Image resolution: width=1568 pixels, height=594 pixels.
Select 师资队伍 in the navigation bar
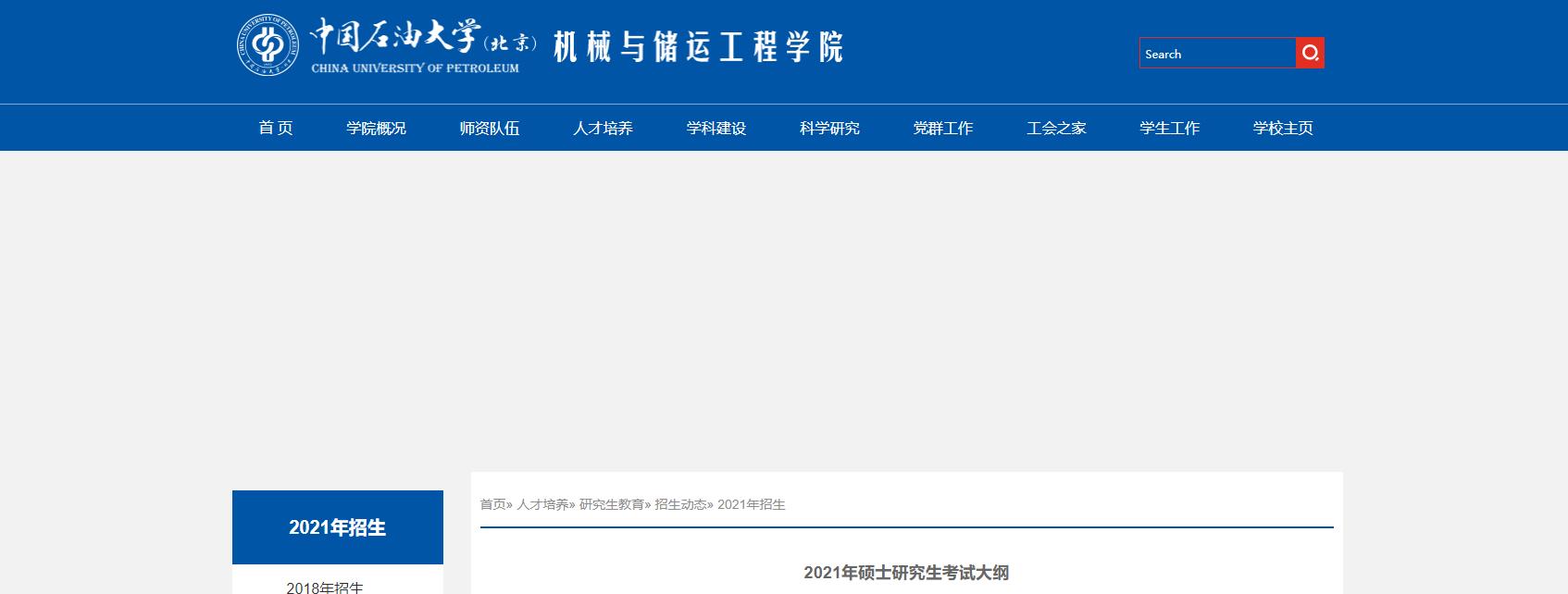(x=490, y=128)
